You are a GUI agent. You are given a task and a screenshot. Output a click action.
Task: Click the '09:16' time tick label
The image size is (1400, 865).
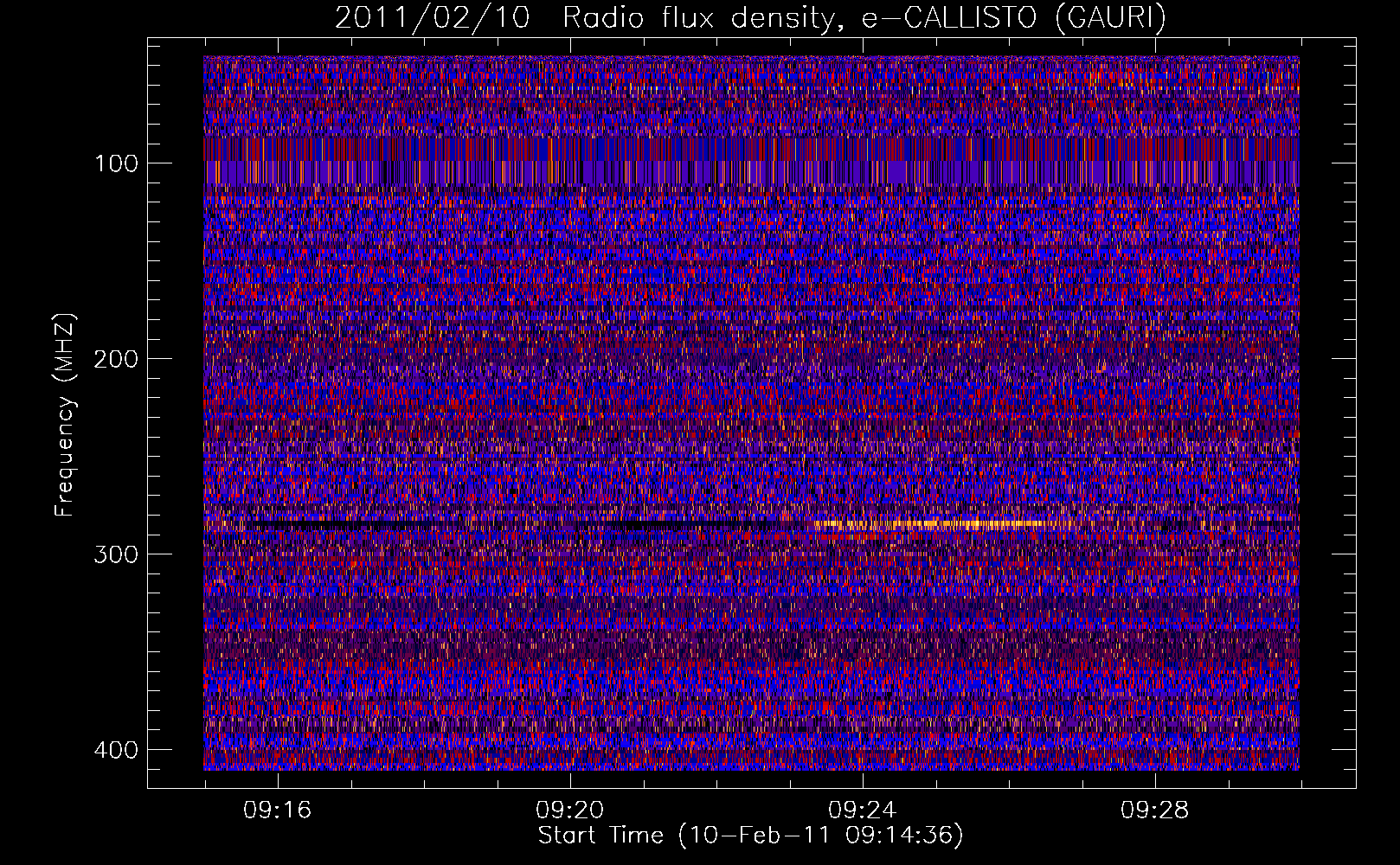[x=277, y=811]
